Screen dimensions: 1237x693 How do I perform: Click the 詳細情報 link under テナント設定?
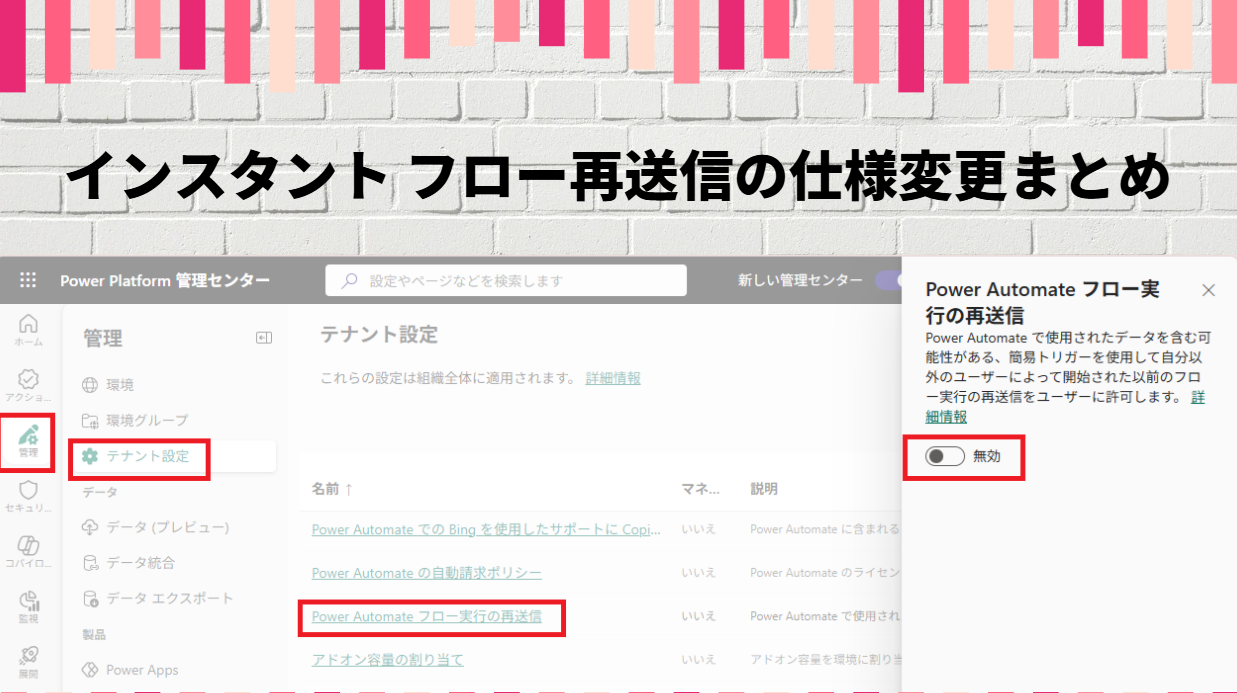tap(613, 378)
